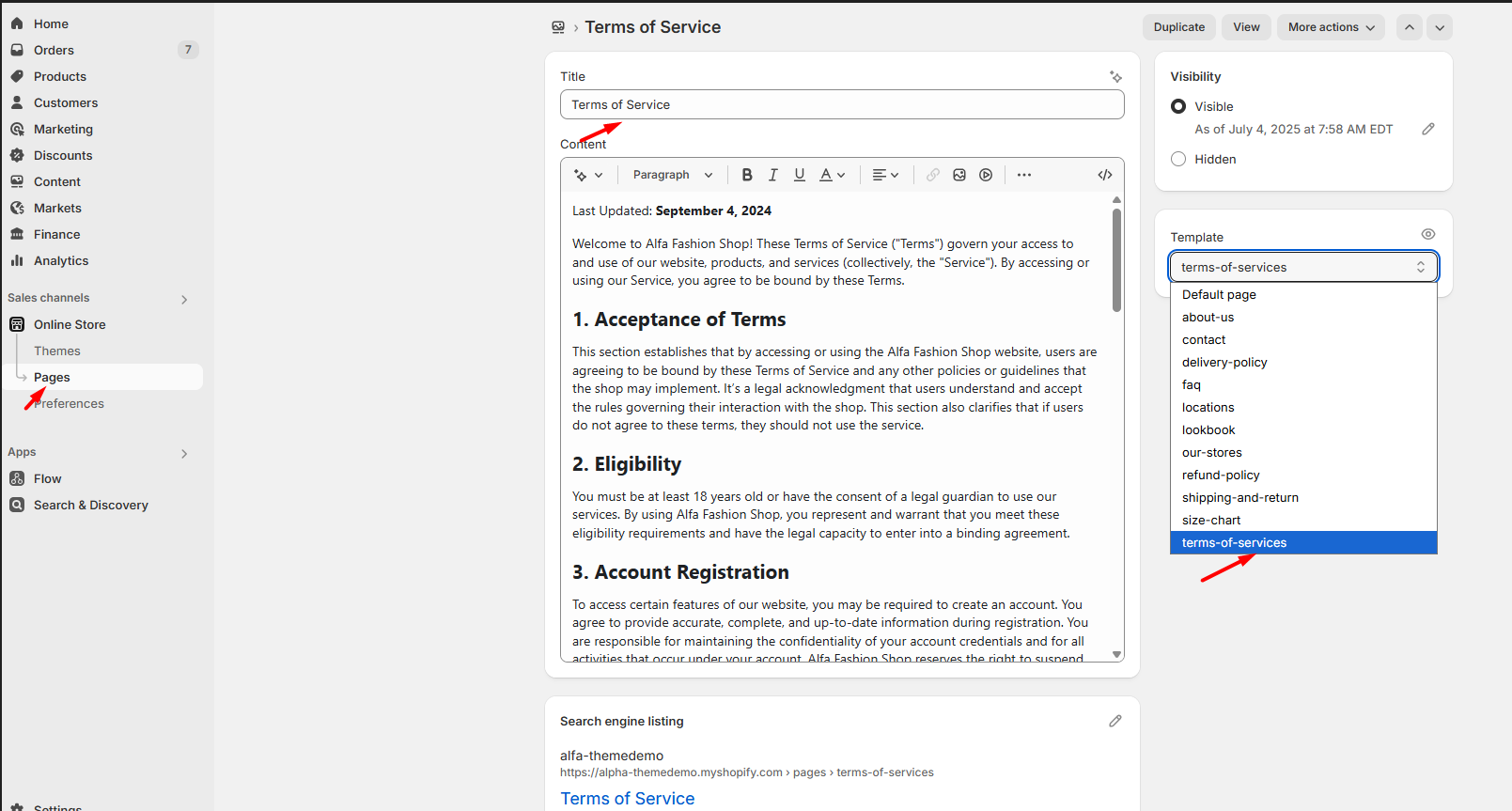Click the AI sparkle icon beside Title
1512x811 pixels.
1115,76
